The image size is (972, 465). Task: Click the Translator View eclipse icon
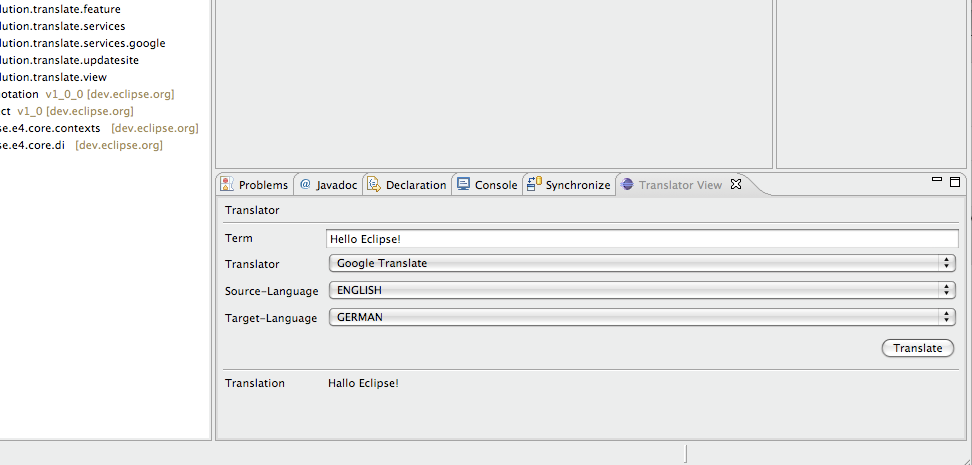627,184
